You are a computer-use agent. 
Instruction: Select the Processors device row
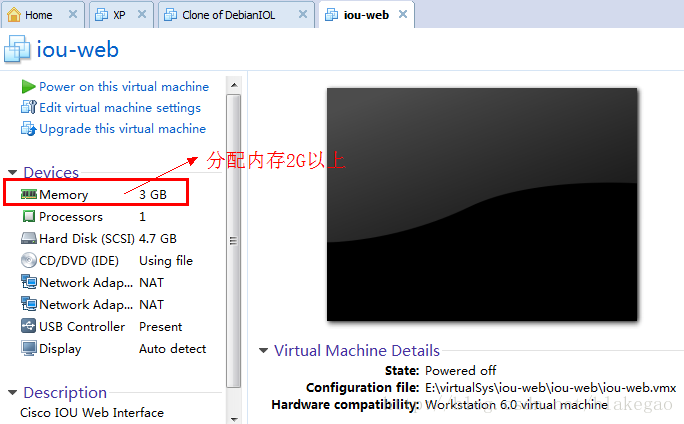coord(84,216)
